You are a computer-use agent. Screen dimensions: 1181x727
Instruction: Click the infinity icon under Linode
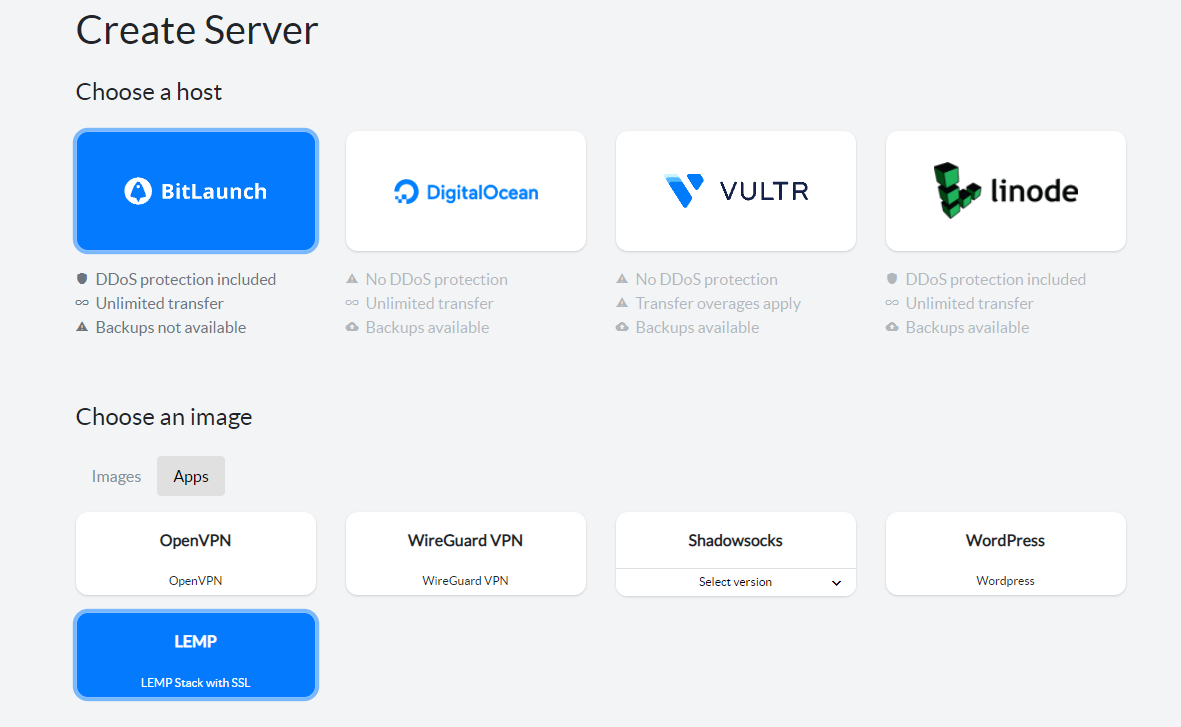(892, 303)
